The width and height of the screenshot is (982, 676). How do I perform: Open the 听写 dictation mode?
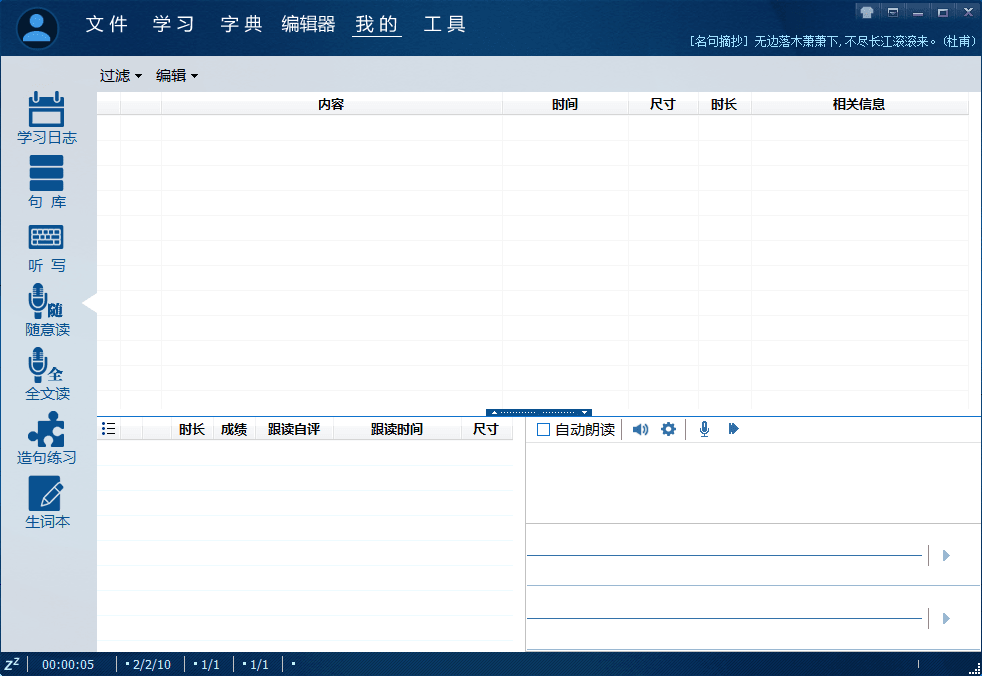click(47, 245)
